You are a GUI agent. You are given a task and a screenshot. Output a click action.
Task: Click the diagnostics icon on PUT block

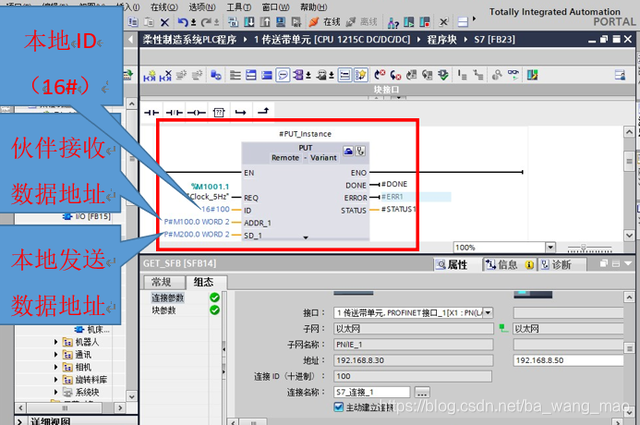coord(360,151)
